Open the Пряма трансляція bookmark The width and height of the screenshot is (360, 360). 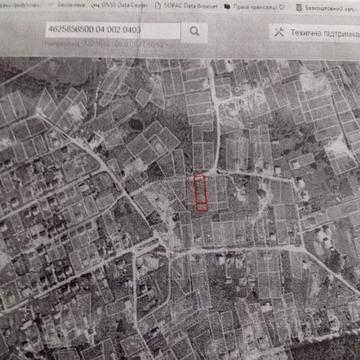(x=255, y=6)
